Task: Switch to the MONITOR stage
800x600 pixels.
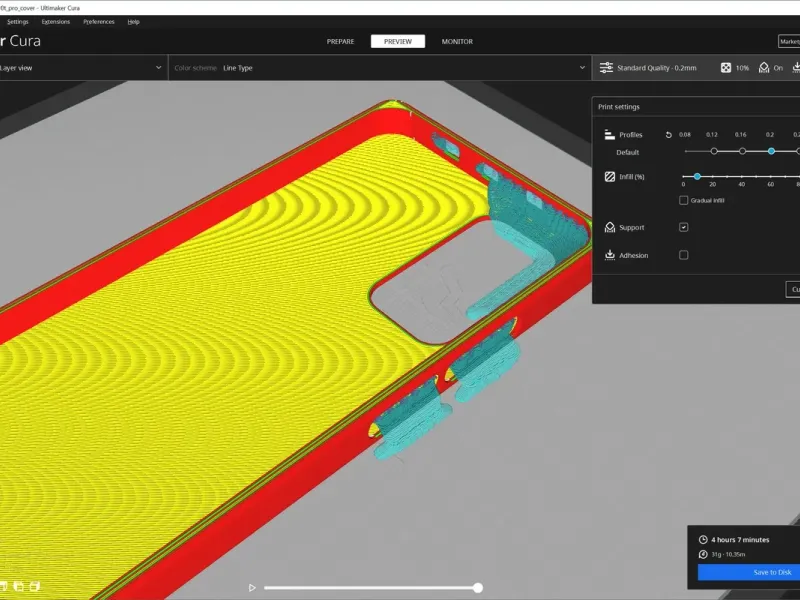Action: pyautogui.click(x=457, y=41)
